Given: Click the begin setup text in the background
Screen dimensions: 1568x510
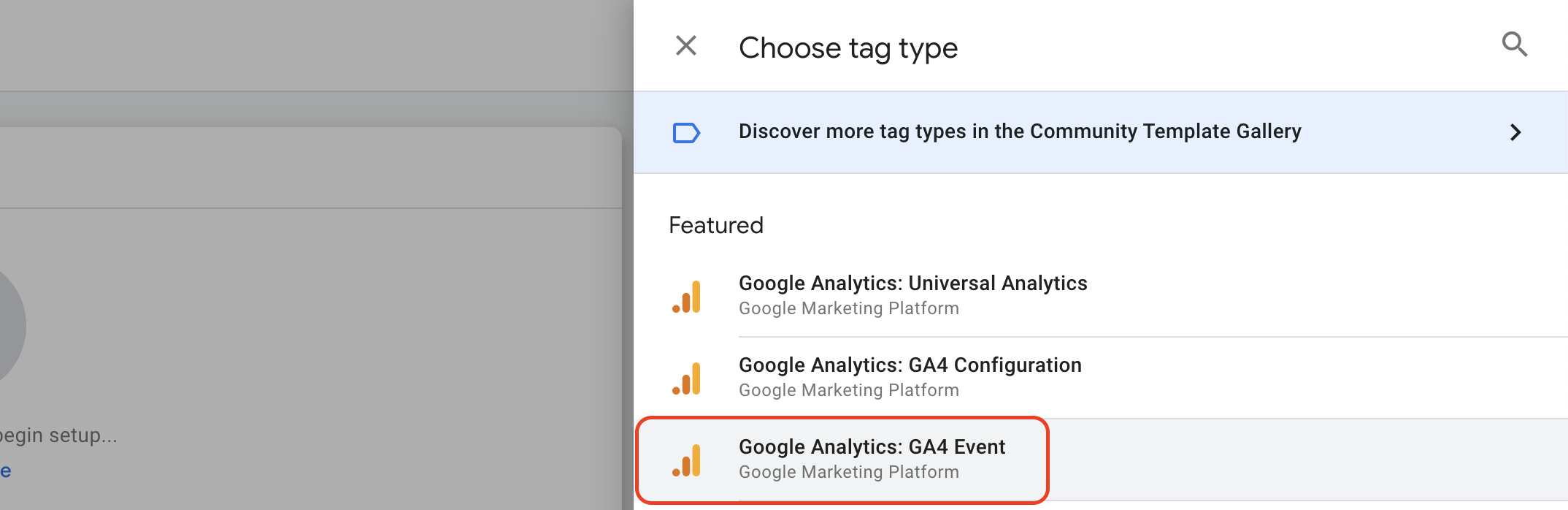Looking at the screenshot, I should 58,435.
